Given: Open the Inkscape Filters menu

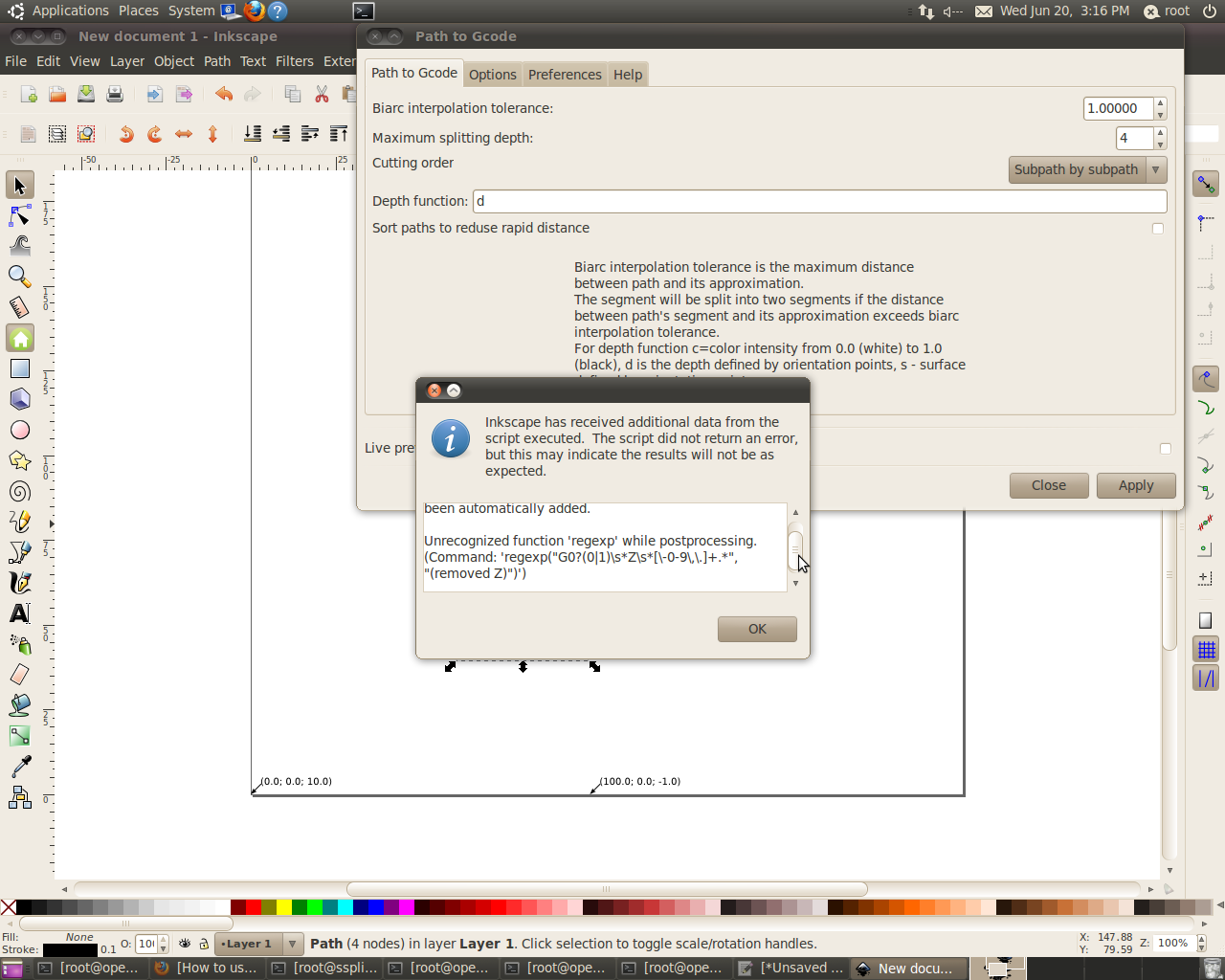Looking at the screenshot, I should [295, 61].
